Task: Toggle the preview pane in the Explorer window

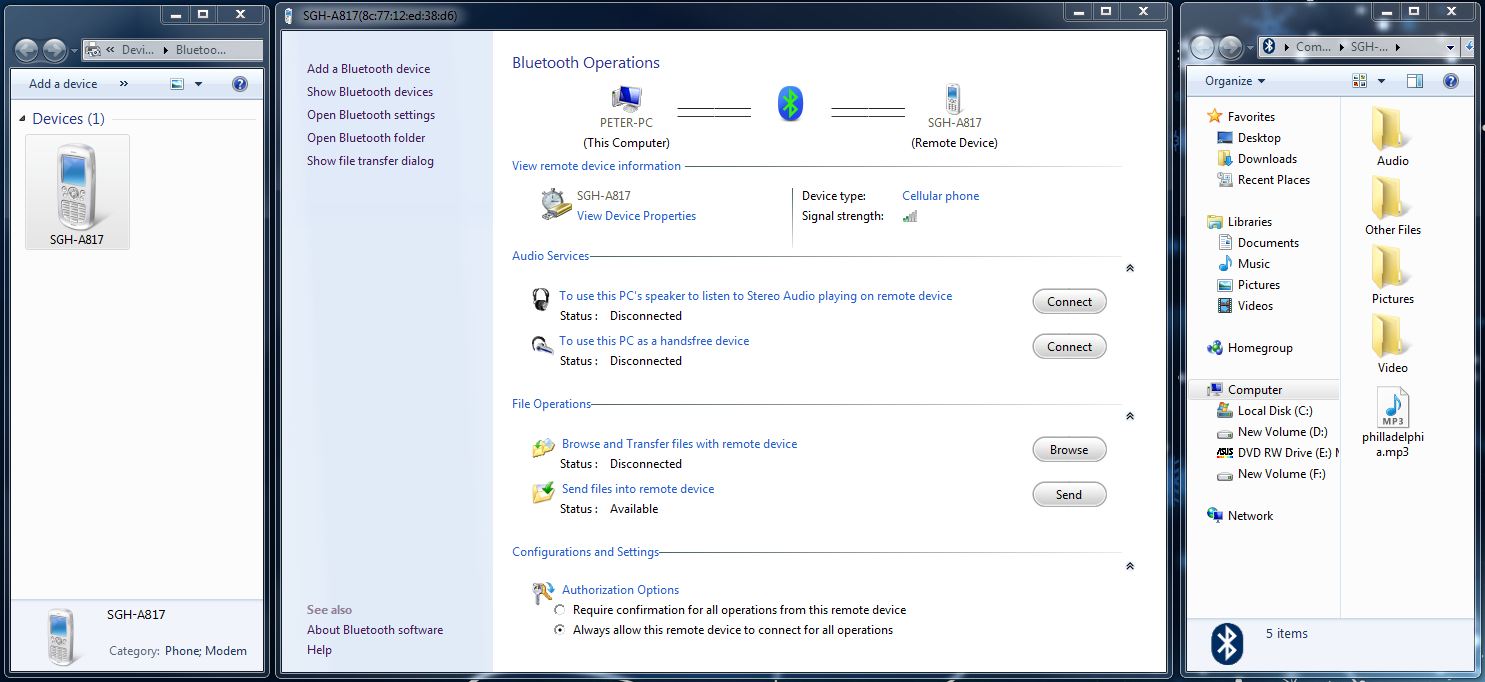Action: pyautogui.click(x=1414, y=81)
